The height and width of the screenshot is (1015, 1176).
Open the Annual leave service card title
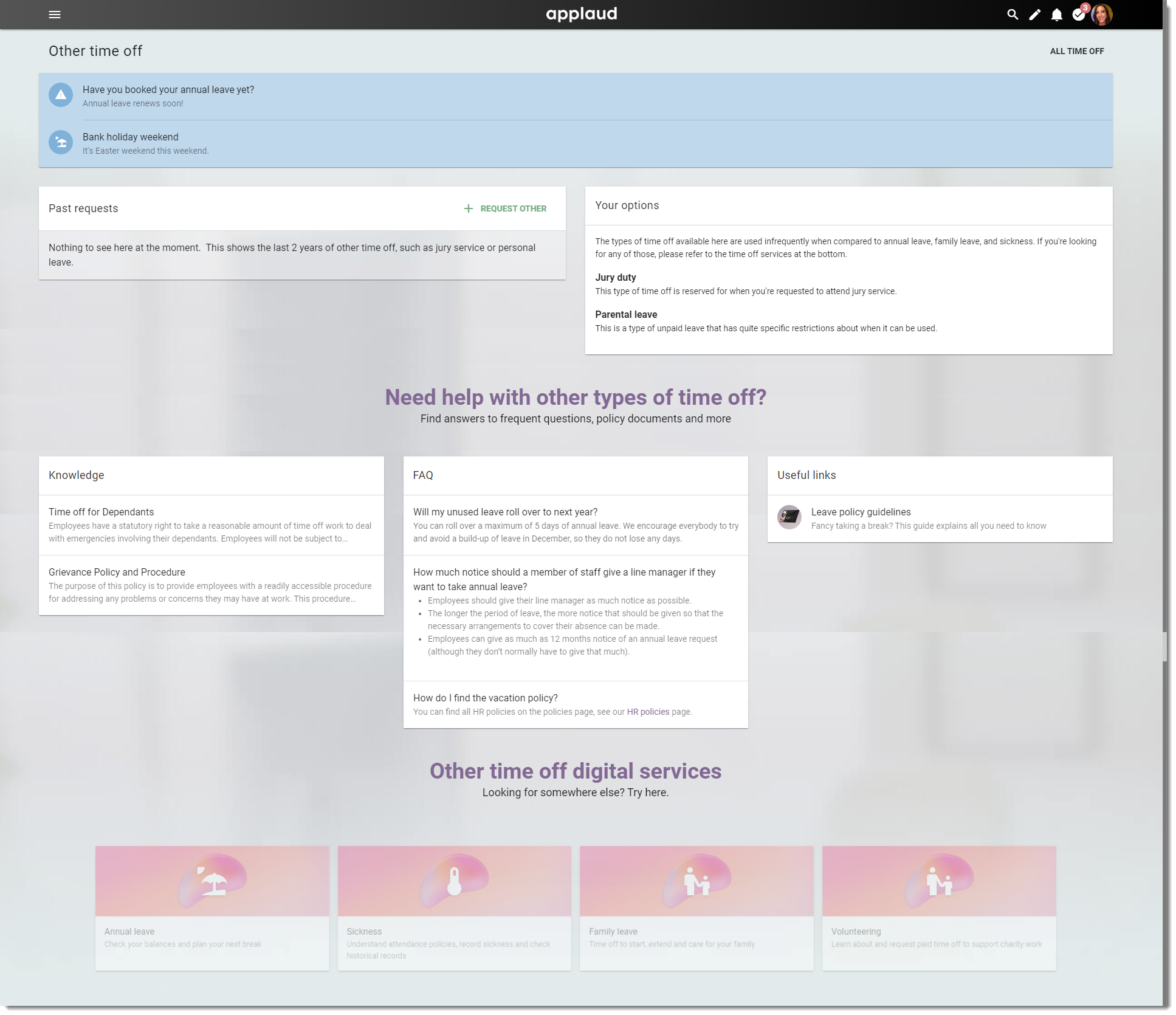129,931
